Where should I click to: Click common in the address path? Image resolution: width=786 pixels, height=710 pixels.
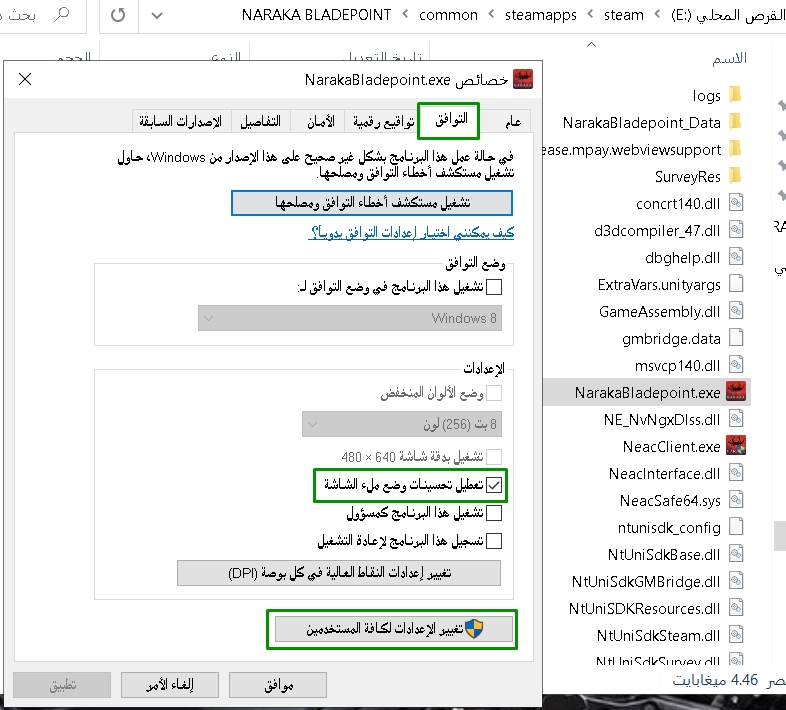click(448, 15)
